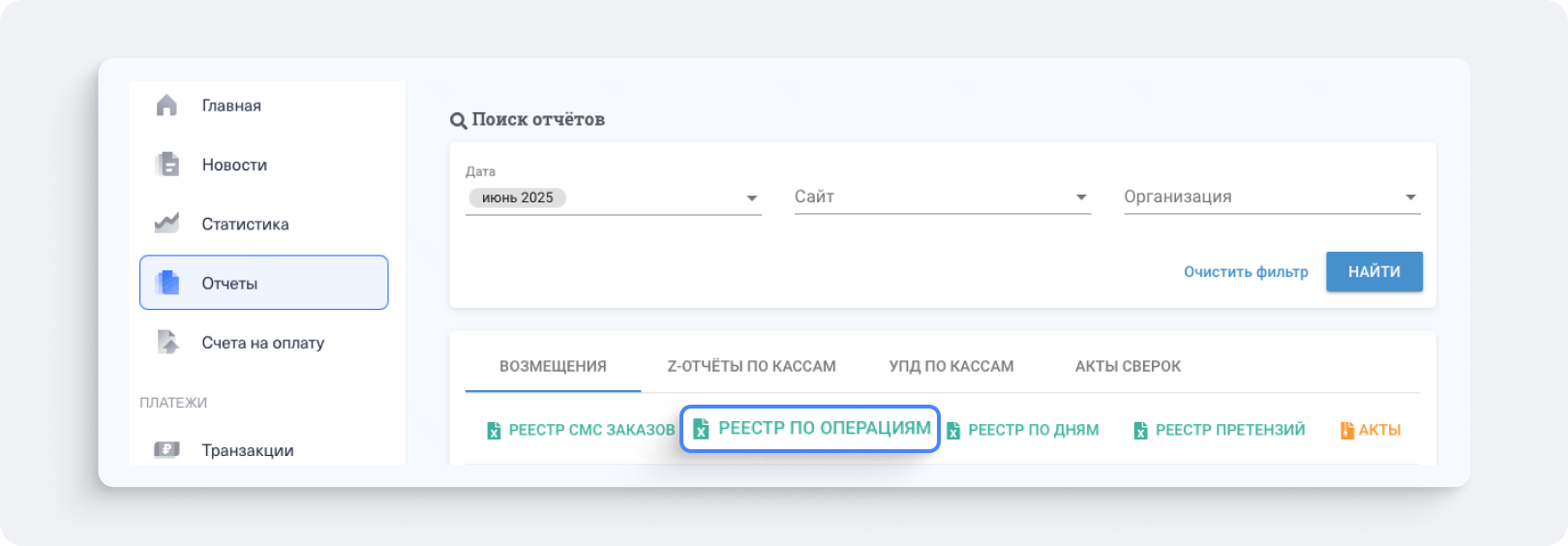Click the Новости document icon
This screenshot has height=546, width=1568.
pyautogui.click(x=167, y=165)
